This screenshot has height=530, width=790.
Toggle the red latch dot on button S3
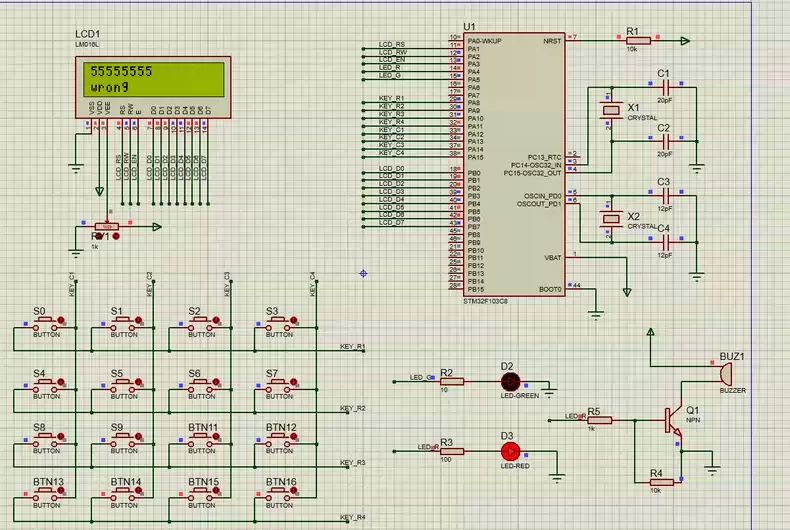[294, 320]
